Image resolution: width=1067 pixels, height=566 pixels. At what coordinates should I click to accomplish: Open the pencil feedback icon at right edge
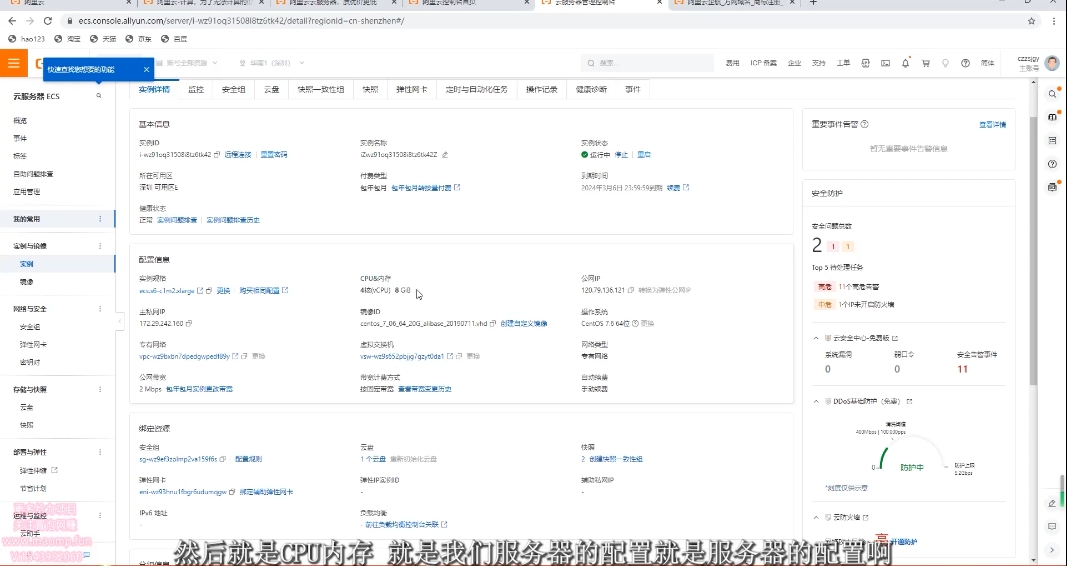tap(1052, 503)
